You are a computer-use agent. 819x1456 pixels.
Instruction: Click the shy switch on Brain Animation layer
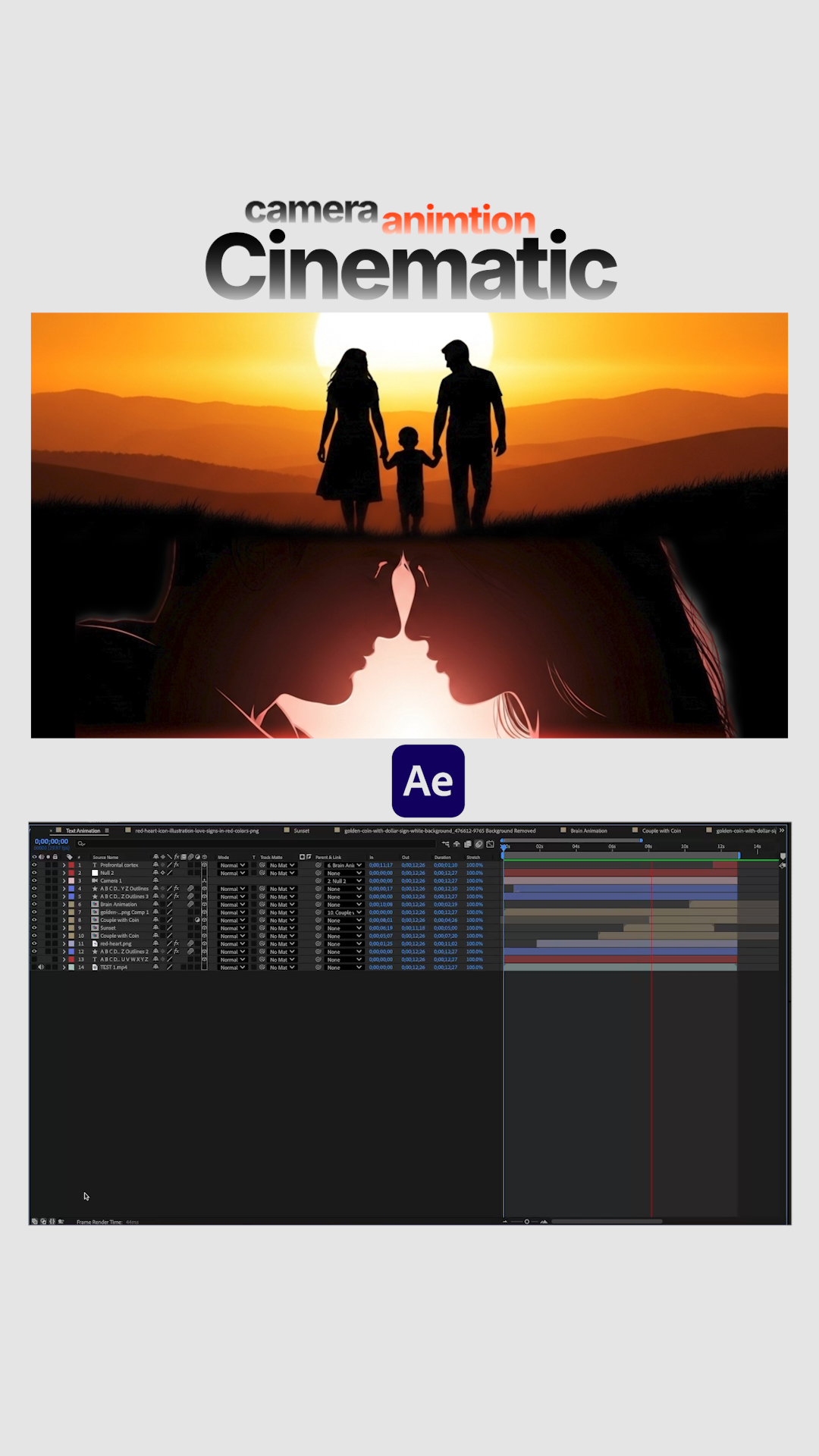pos(155,904)
